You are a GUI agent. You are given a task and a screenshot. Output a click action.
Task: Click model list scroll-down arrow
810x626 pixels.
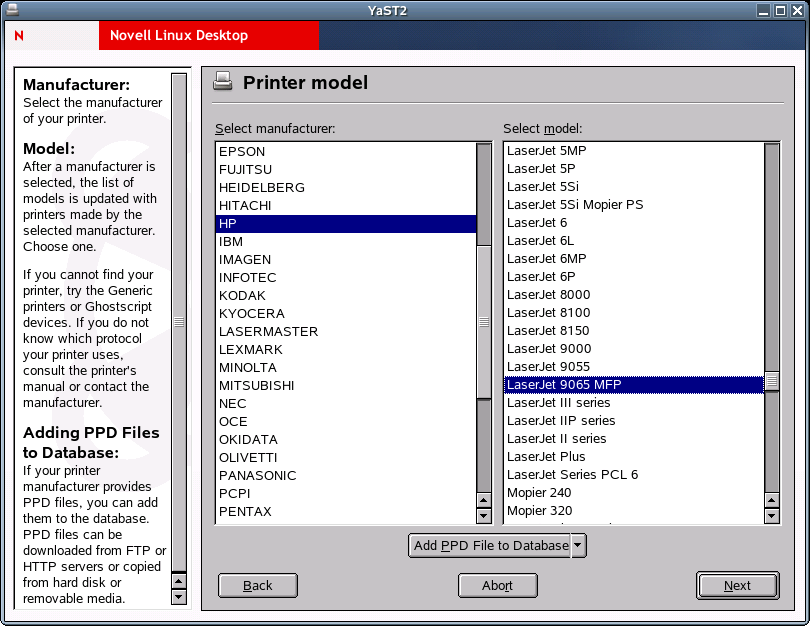click(772, 515)
